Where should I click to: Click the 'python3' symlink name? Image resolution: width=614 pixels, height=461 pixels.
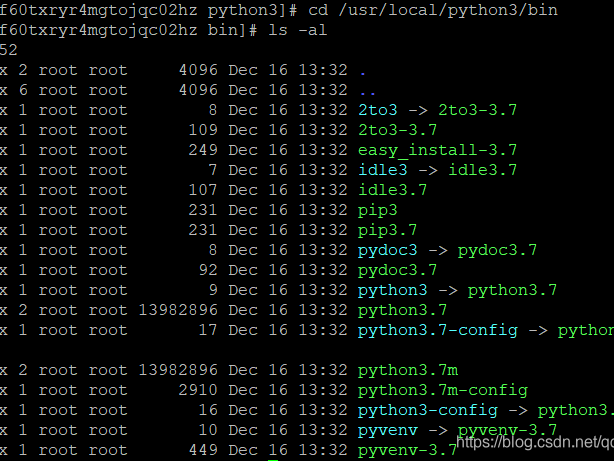point(393,291)
